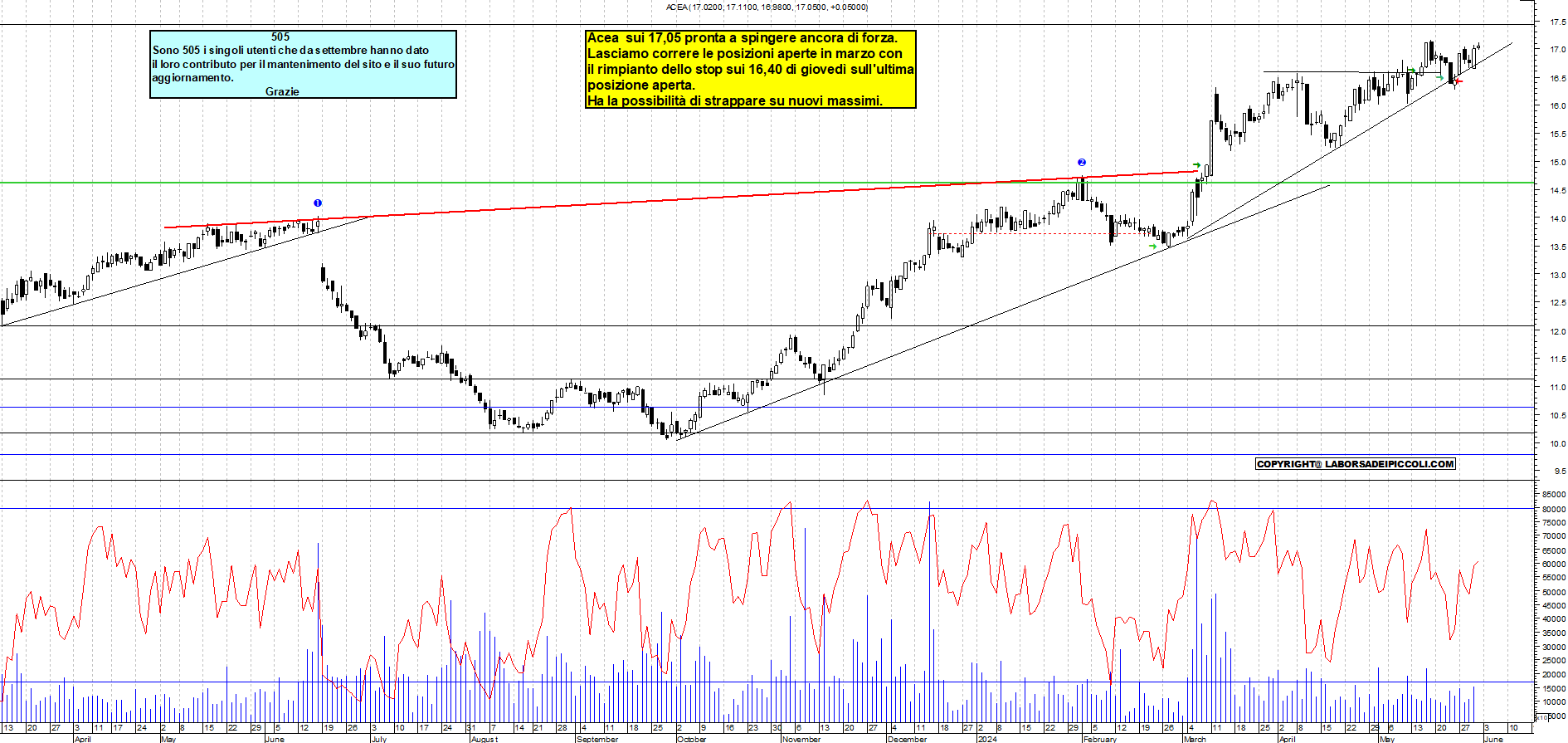Click the blue circle marker numbered 1
The height and width of the screenshot is (743, 1568).
point(318,203)
